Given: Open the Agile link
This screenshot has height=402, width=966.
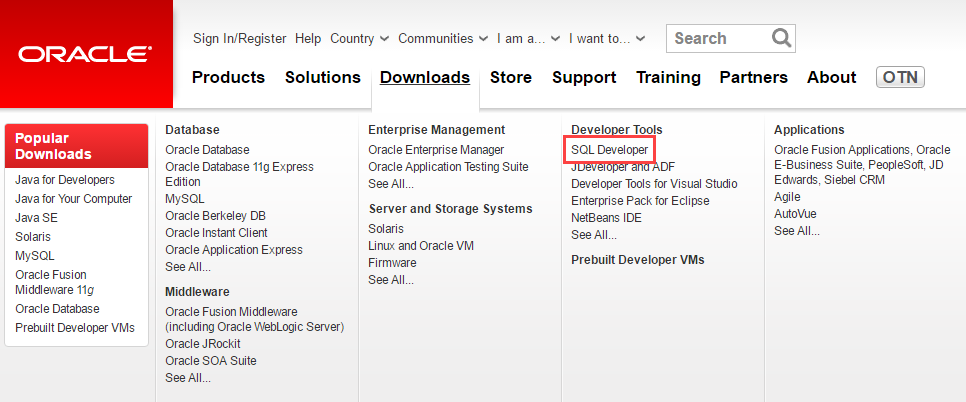Looking at the screenshot, I should click(x=787, y=197).
